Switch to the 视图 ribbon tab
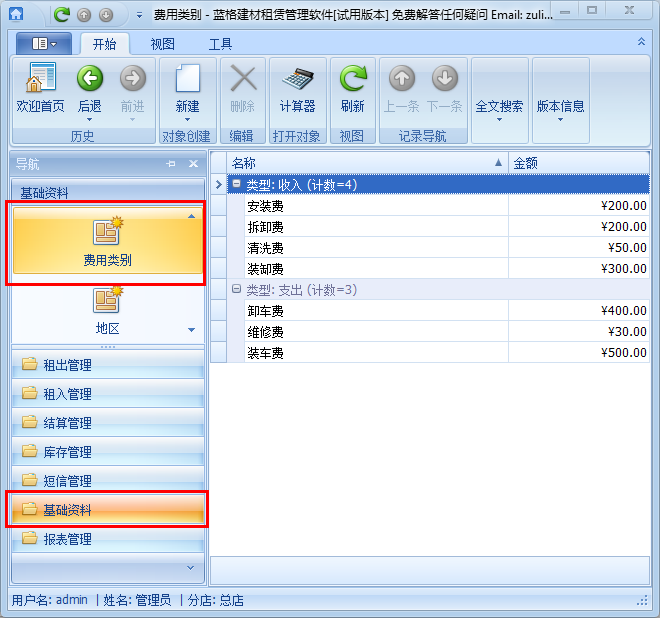Screen dimensions: 660x618 [162, 45]
